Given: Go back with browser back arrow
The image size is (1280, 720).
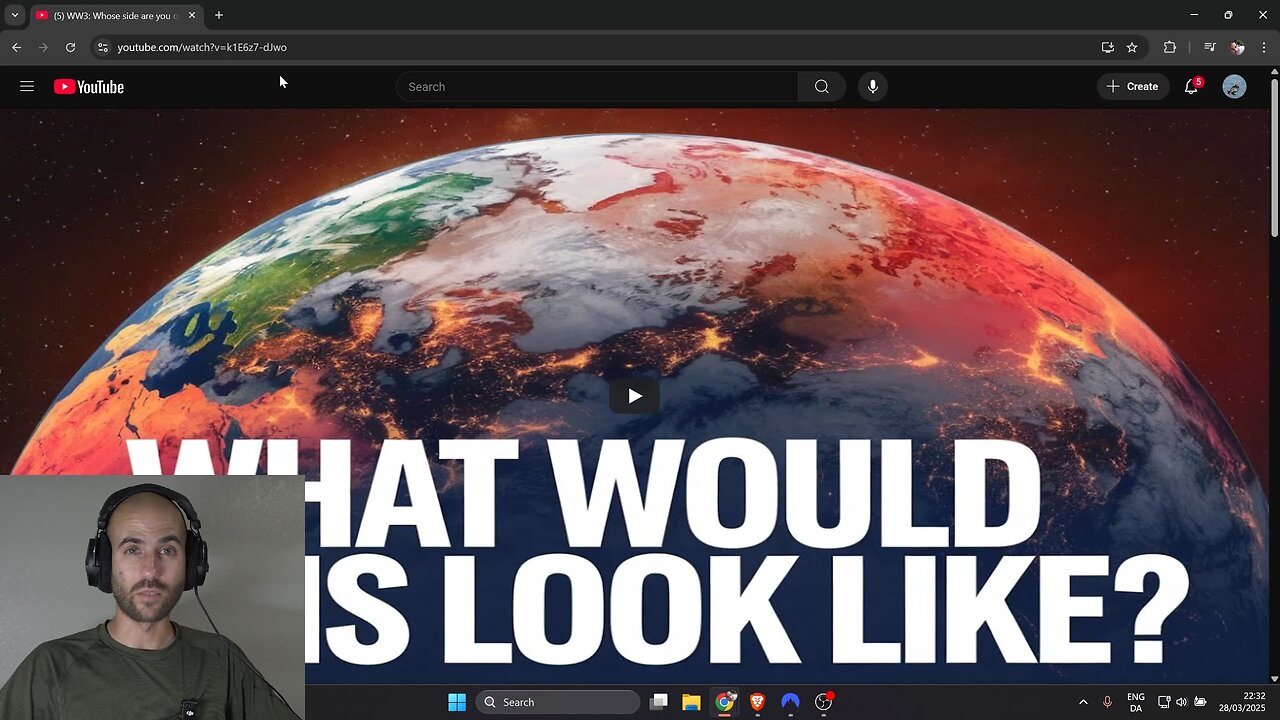Looking at the screenshot, I should (16, 47).
